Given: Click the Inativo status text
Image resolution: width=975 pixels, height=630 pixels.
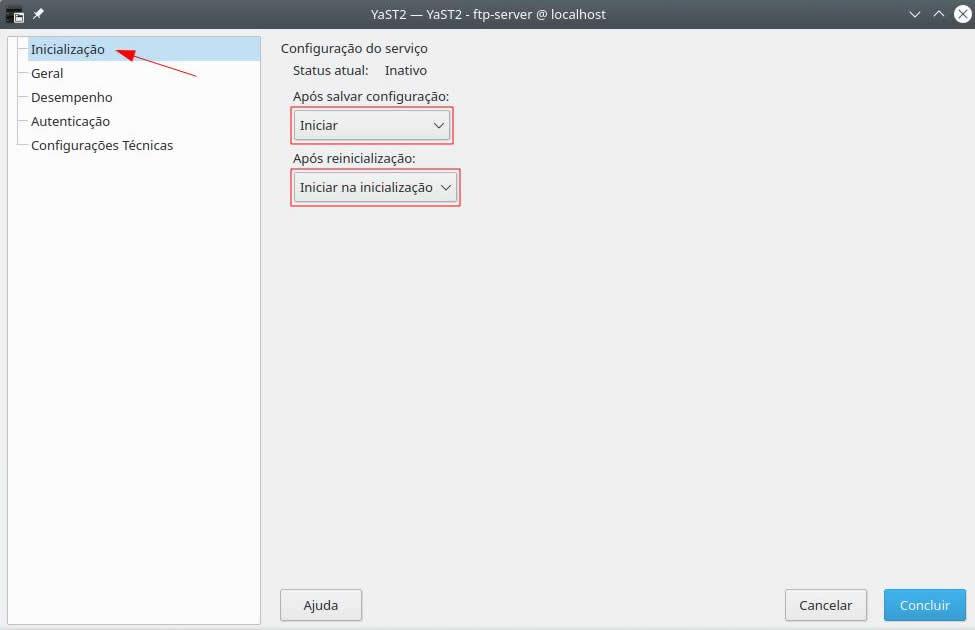Looking at the screenshot, I should coord(406,71).
